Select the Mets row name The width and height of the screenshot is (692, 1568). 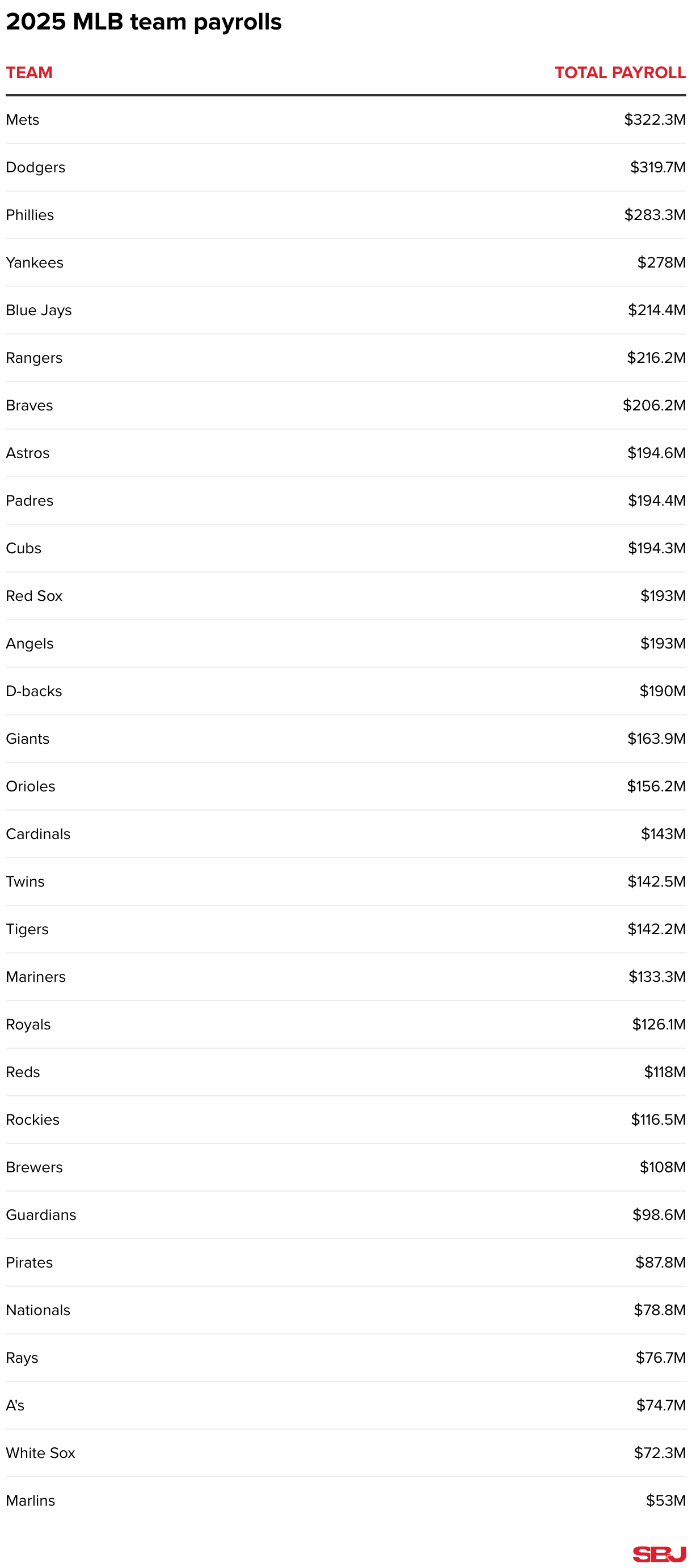pos(23,120)
